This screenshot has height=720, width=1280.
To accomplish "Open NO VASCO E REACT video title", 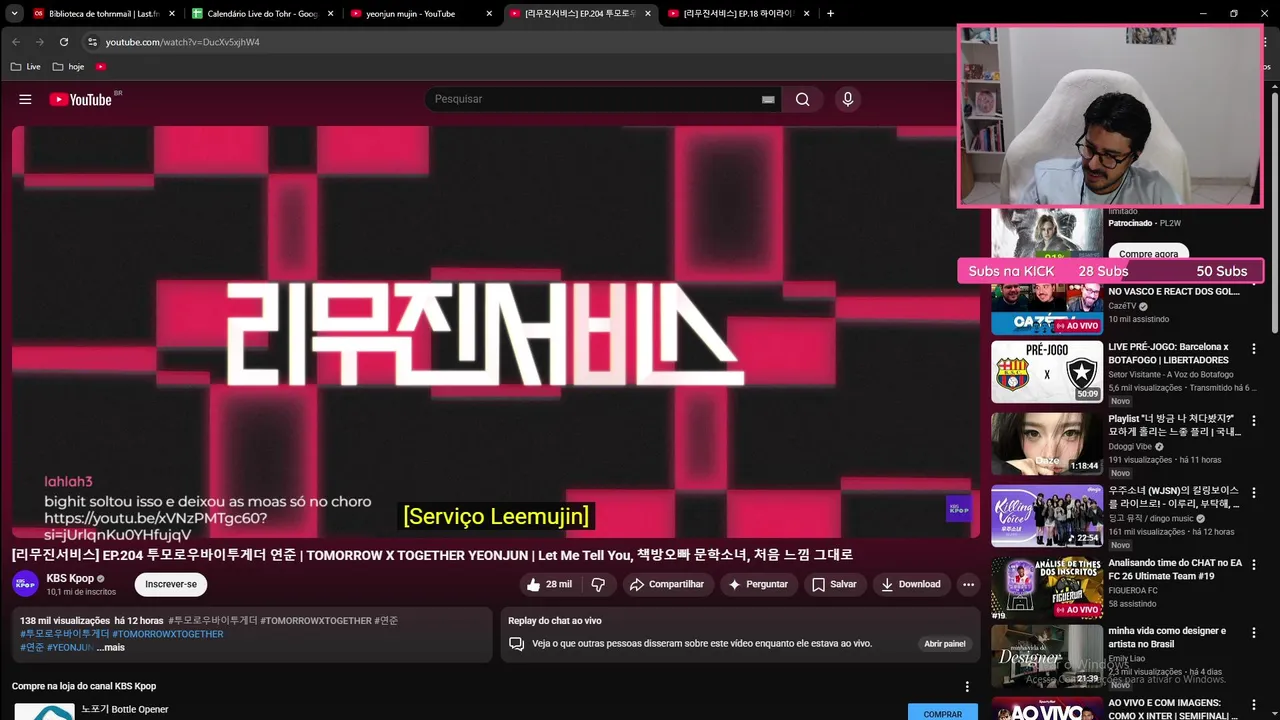I will coord(1174,292).
